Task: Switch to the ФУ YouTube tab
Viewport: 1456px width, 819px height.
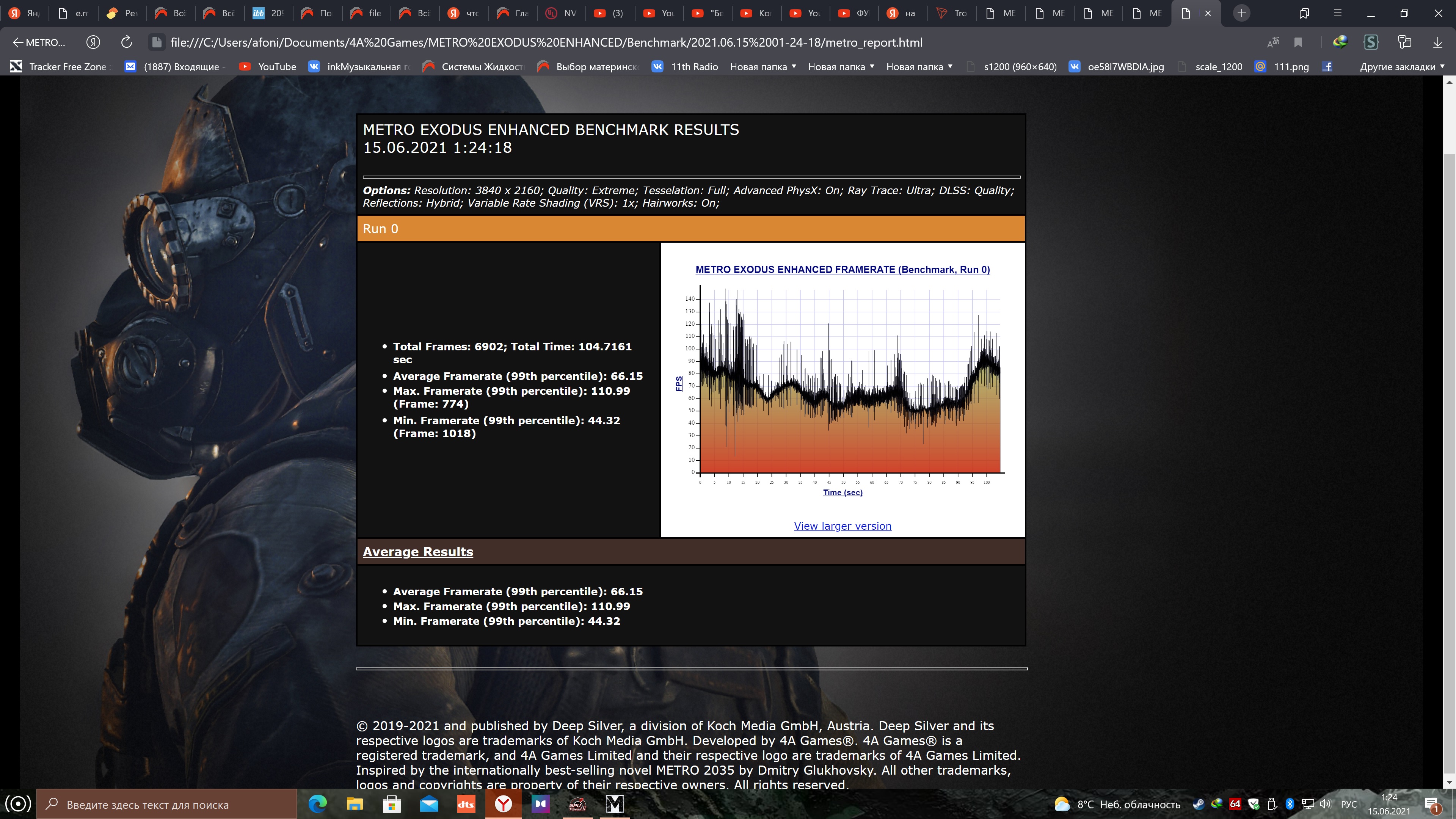Action: tap(855, 13)
